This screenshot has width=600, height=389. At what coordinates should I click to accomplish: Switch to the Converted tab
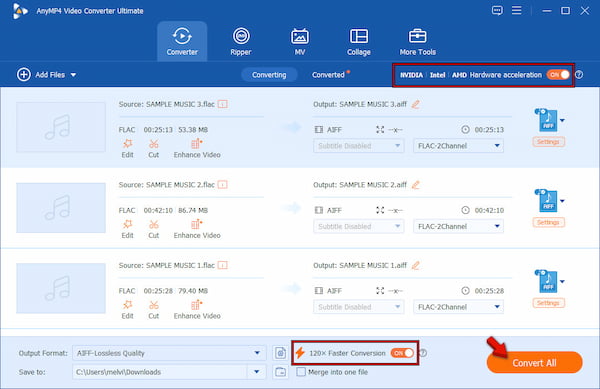click(x=328, y=75)
